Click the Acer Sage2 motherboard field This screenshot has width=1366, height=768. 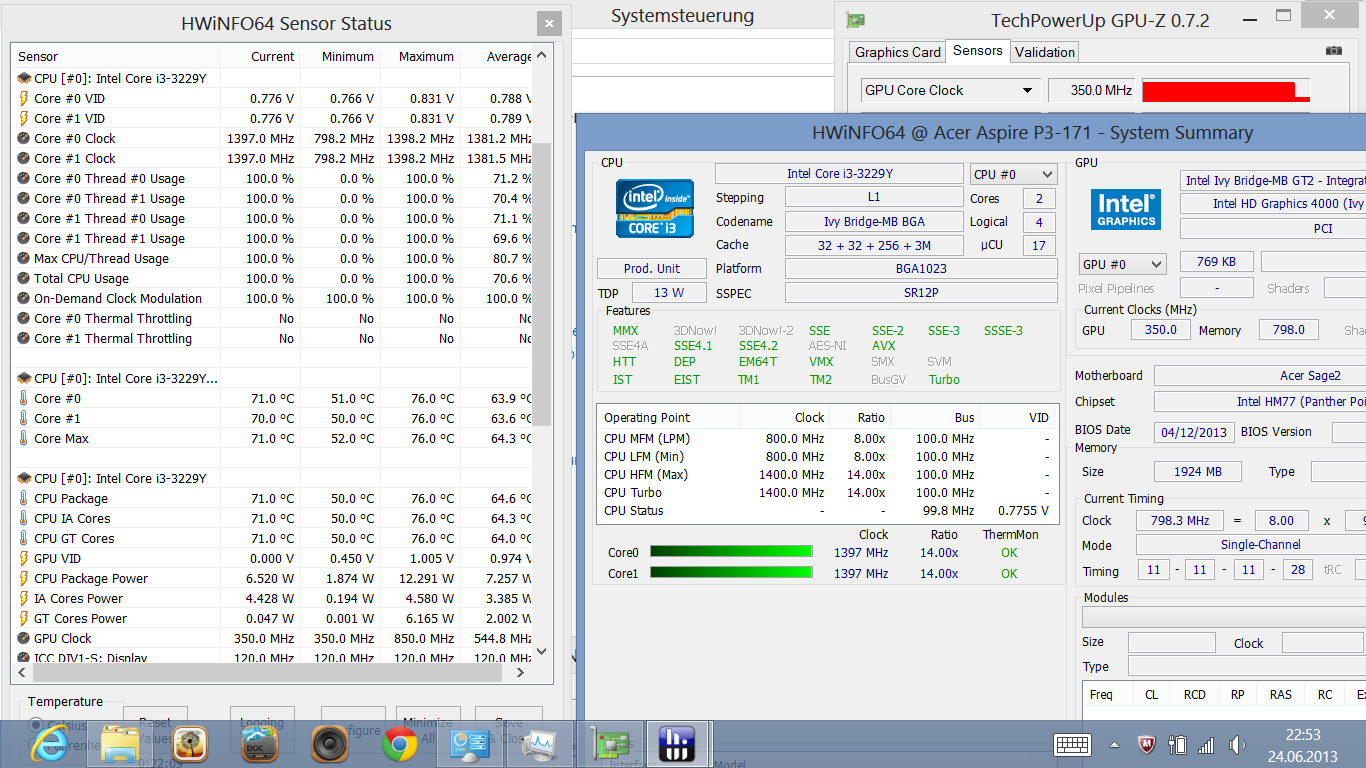pos(1260,375)
